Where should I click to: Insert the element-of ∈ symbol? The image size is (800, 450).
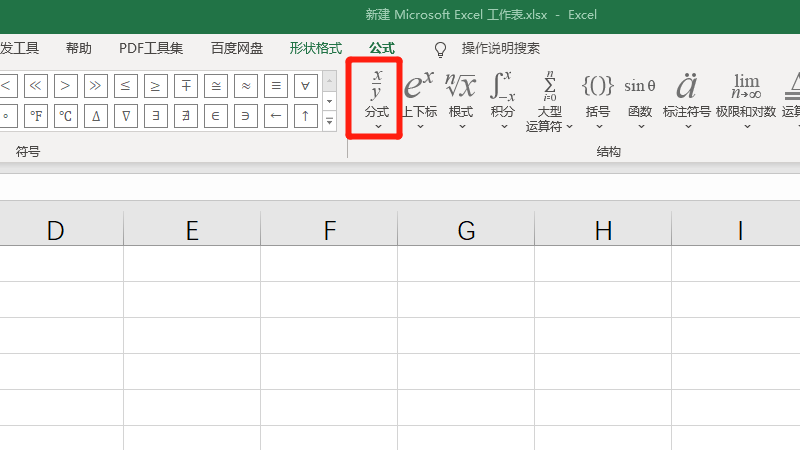(216, 116)
